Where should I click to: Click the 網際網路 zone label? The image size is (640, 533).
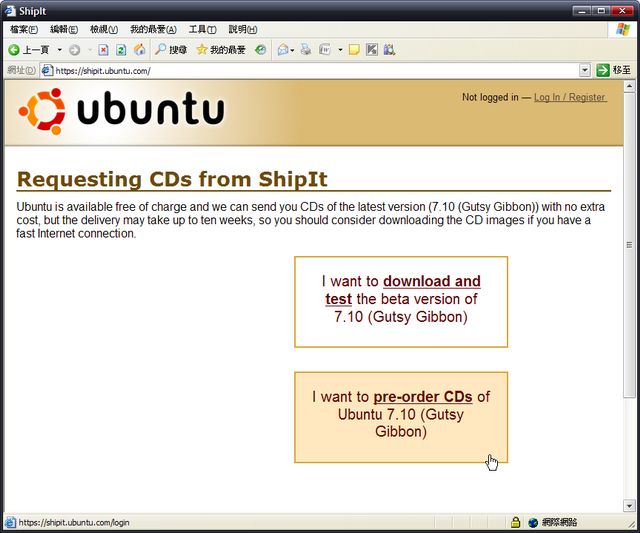(x=559, y=522)
